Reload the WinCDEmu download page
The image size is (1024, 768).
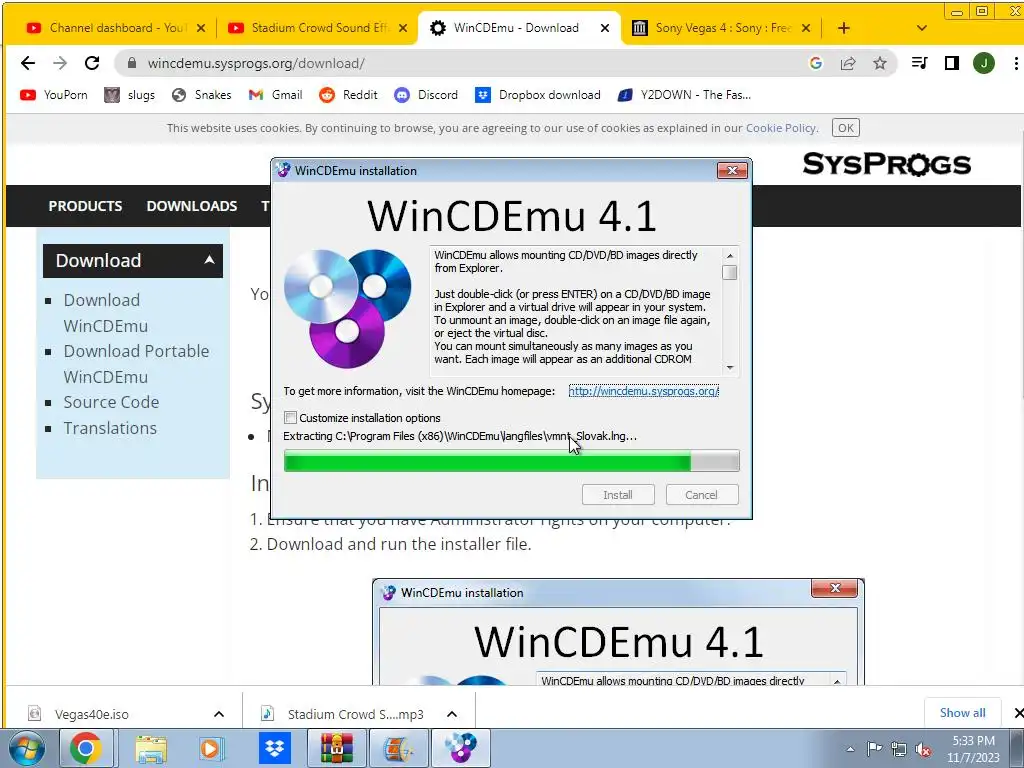pos(92,63)
